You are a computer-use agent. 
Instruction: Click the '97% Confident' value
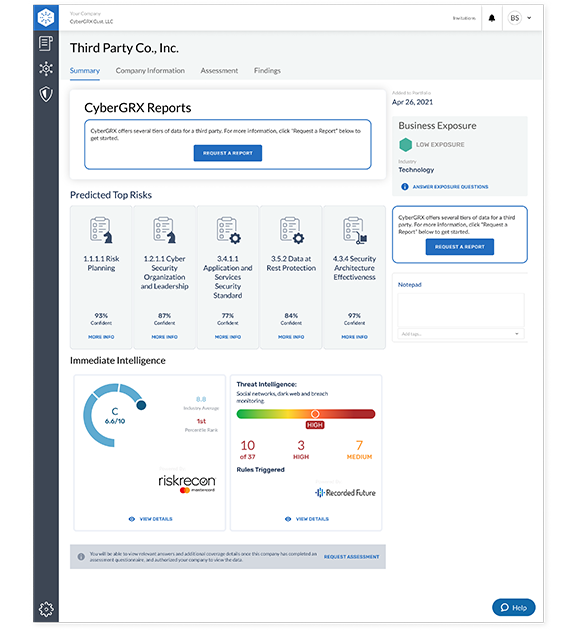[x=354, y=319]
